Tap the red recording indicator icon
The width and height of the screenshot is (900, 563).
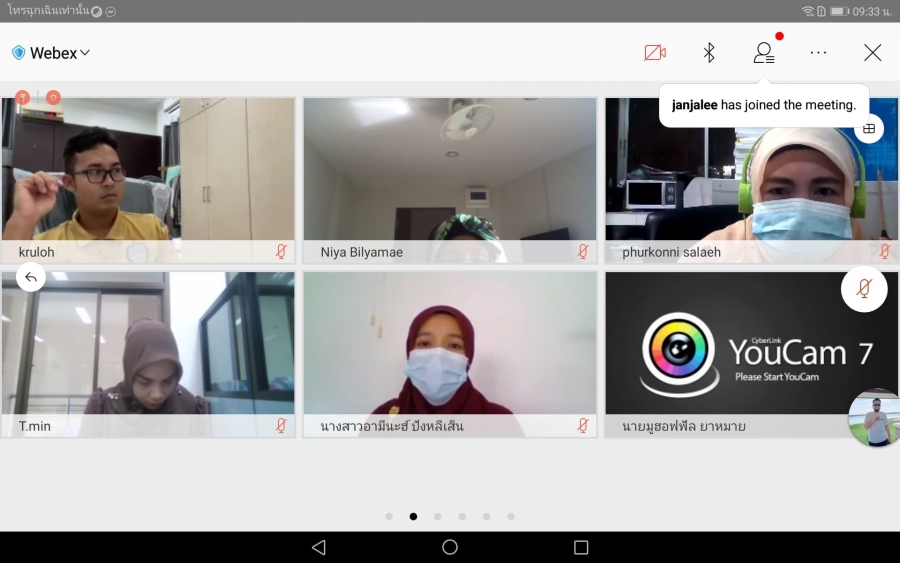pyautogui.click(x=53, y=98)
